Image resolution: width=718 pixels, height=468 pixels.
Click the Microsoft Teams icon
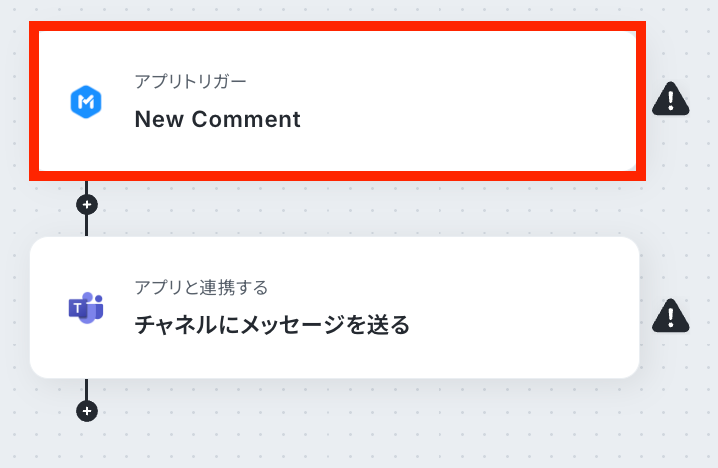pyautogui.click(x=87, y=308)
